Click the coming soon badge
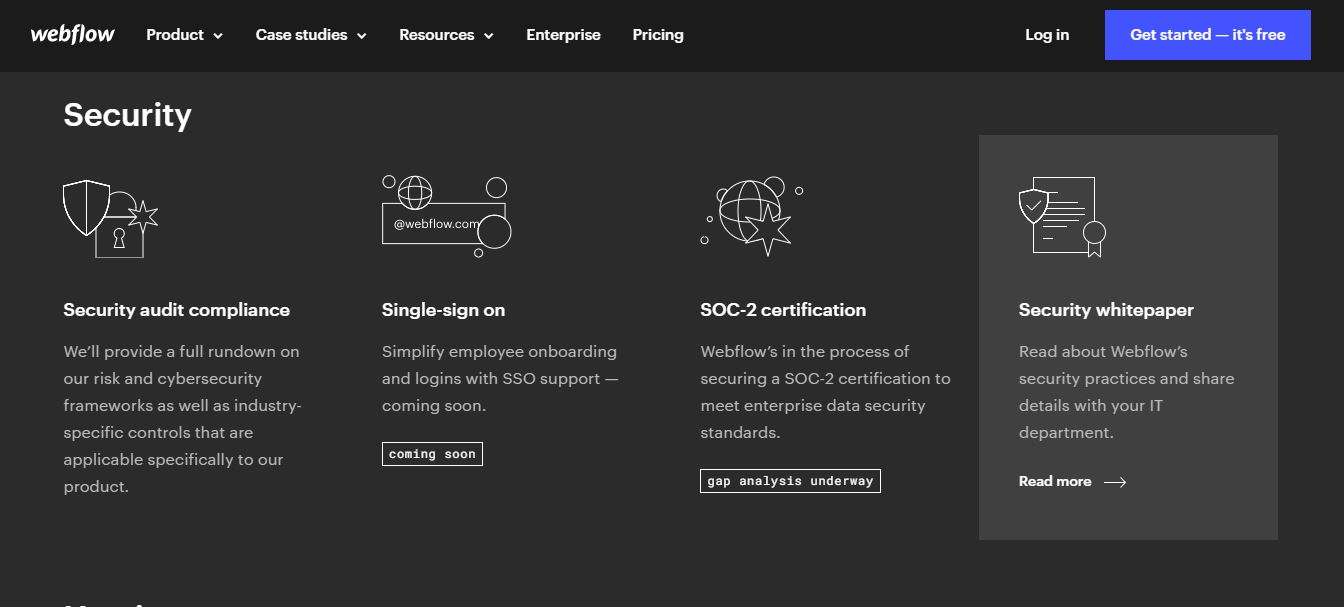The width and height of the screenshot is (1344, 607). tap(432, 454)
